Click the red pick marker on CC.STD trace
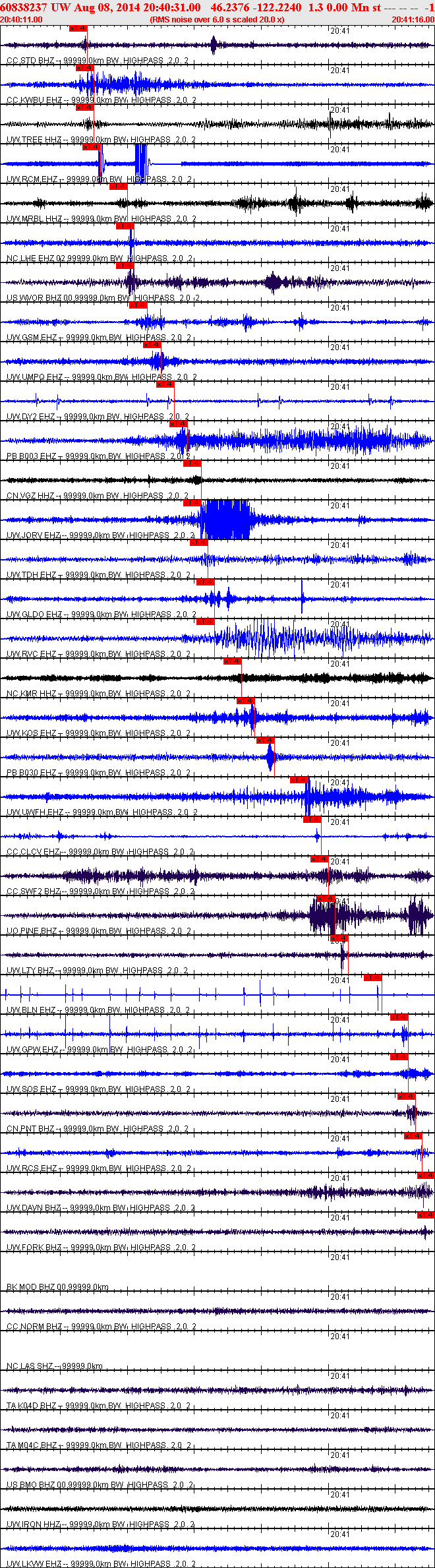 (78, 28)
